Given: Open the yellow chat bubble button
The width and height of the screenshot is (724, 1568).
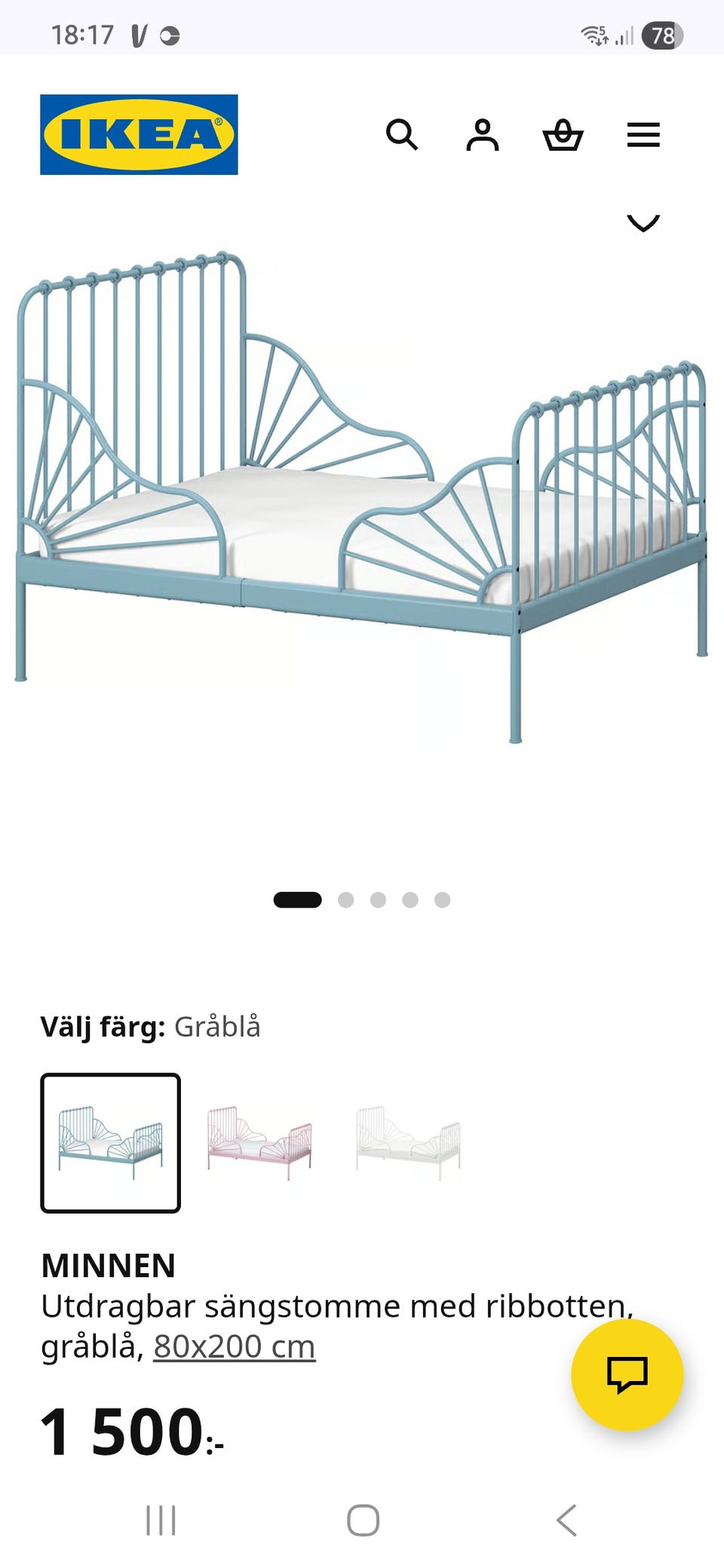Looking at the screenshot, I should pos(627,1374).
